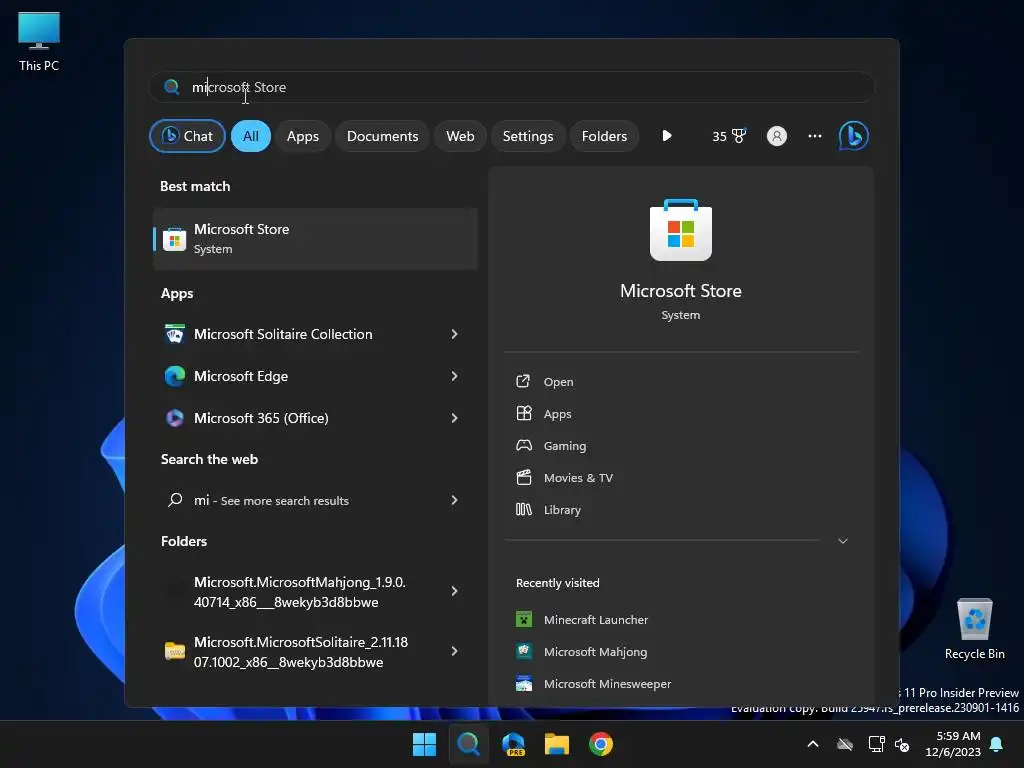The width and height of the screenshot is (1024, 768).
Task: Click the Microsoft Edge app icon
Action: point(174,376)
